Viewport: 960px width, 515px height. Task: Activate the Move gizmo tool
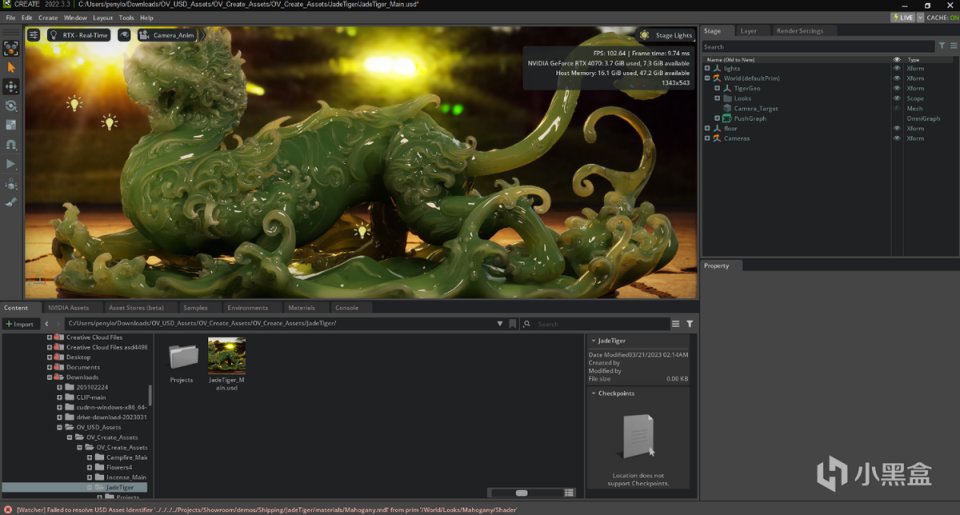tap(11, 86)
